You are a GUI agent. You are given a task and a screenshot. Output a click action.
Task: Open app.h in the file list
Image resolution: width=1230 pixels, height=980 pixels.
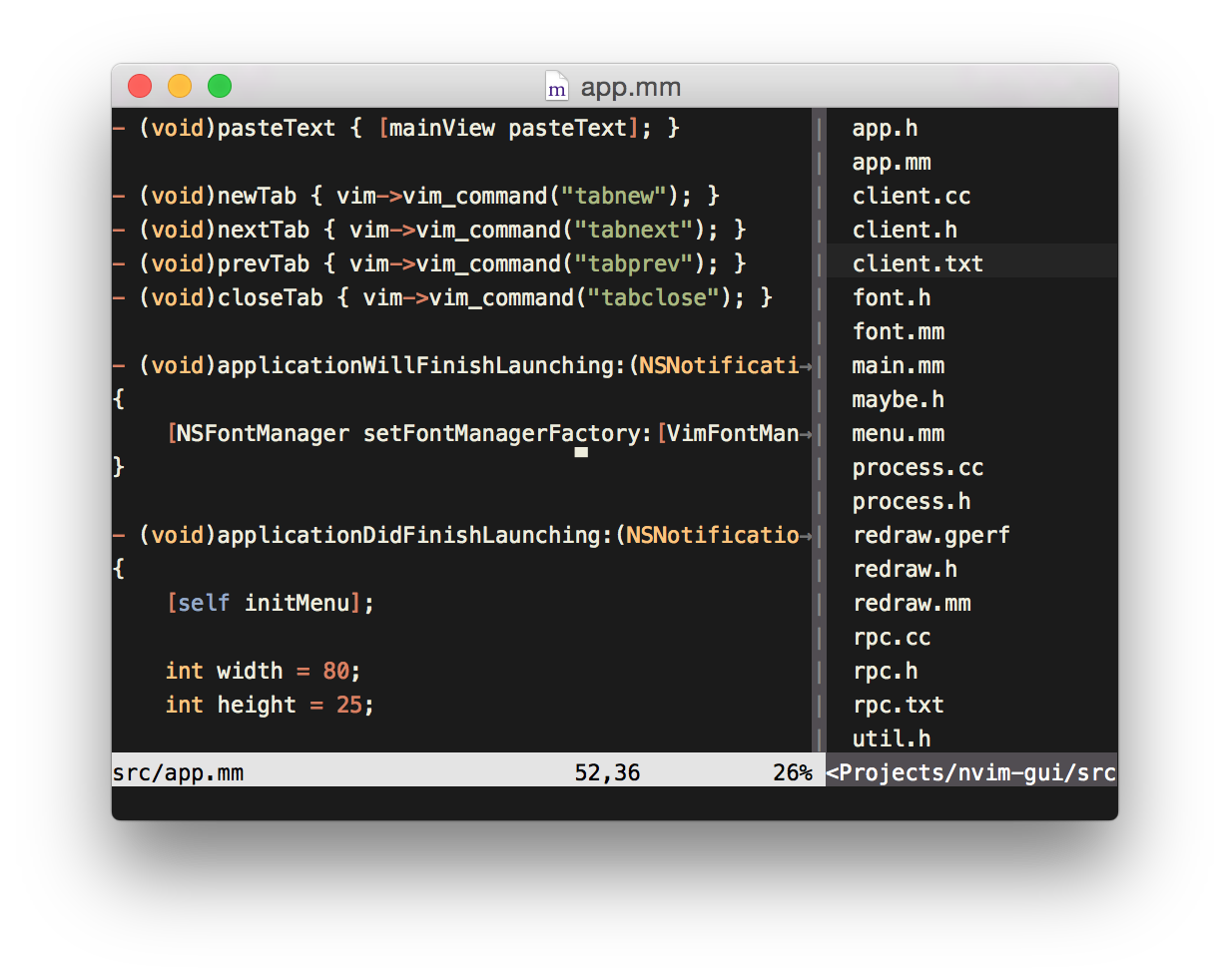point(885,128)
